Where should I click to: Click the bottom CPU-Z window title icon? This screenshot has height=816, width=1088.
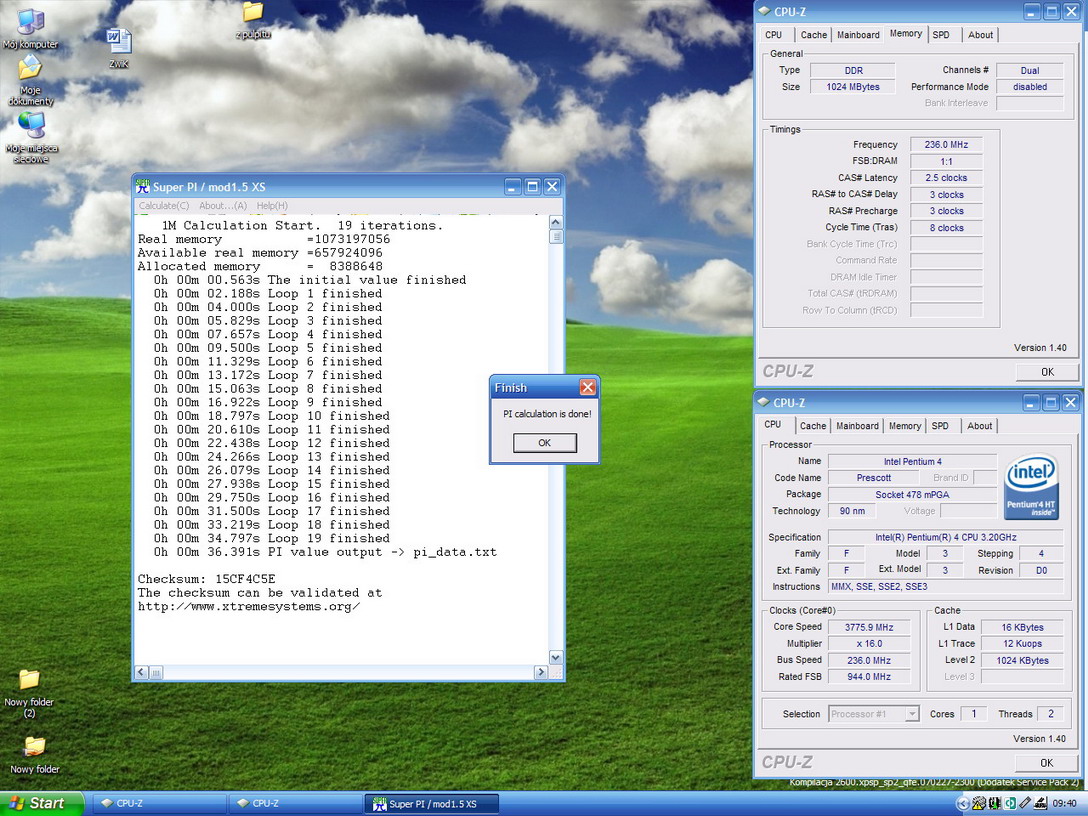pyautogui.click(x=763, y=402)
